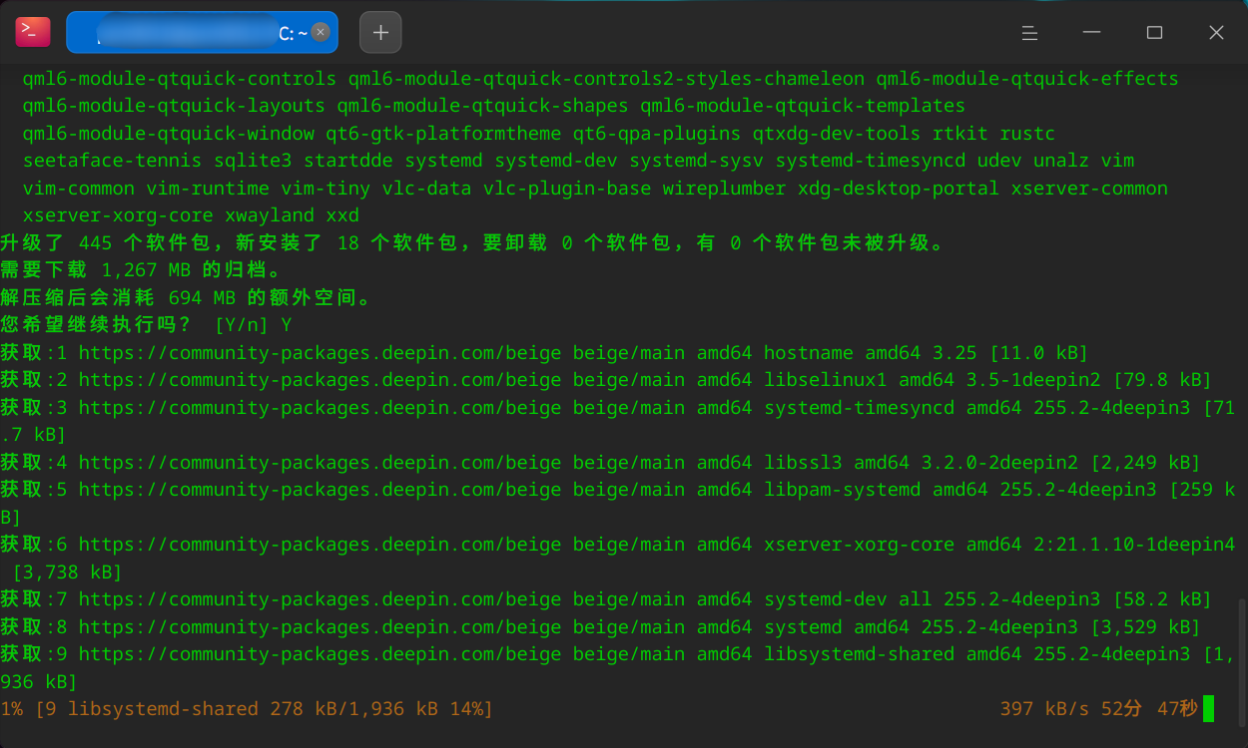
Task: Click the "rustc" package name
Action: pos(1027,134)
